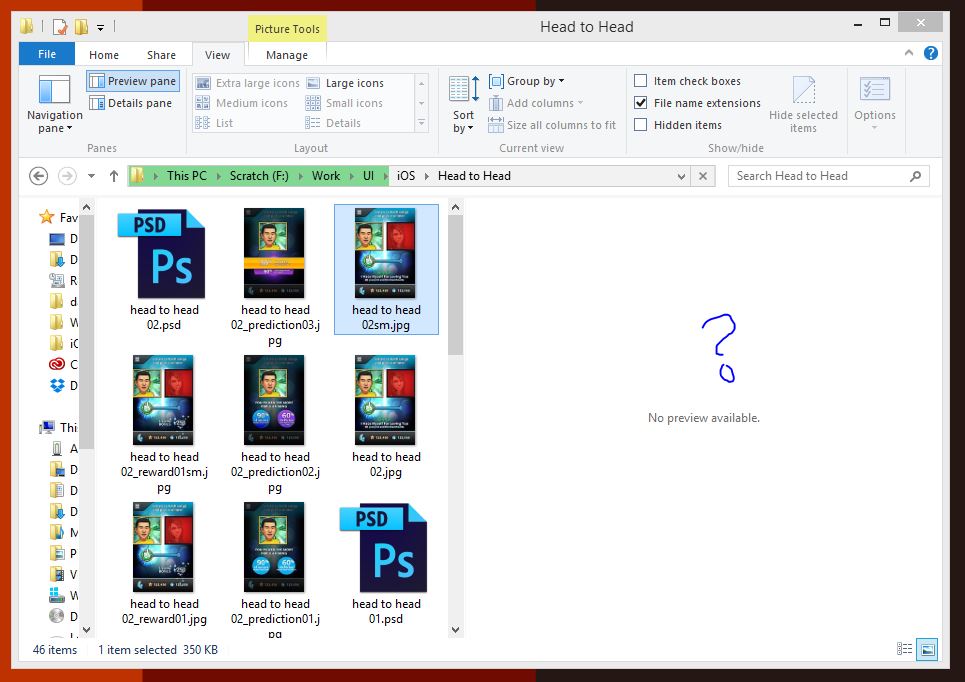Switch to the Manage tab

click(x=287, y=55)
